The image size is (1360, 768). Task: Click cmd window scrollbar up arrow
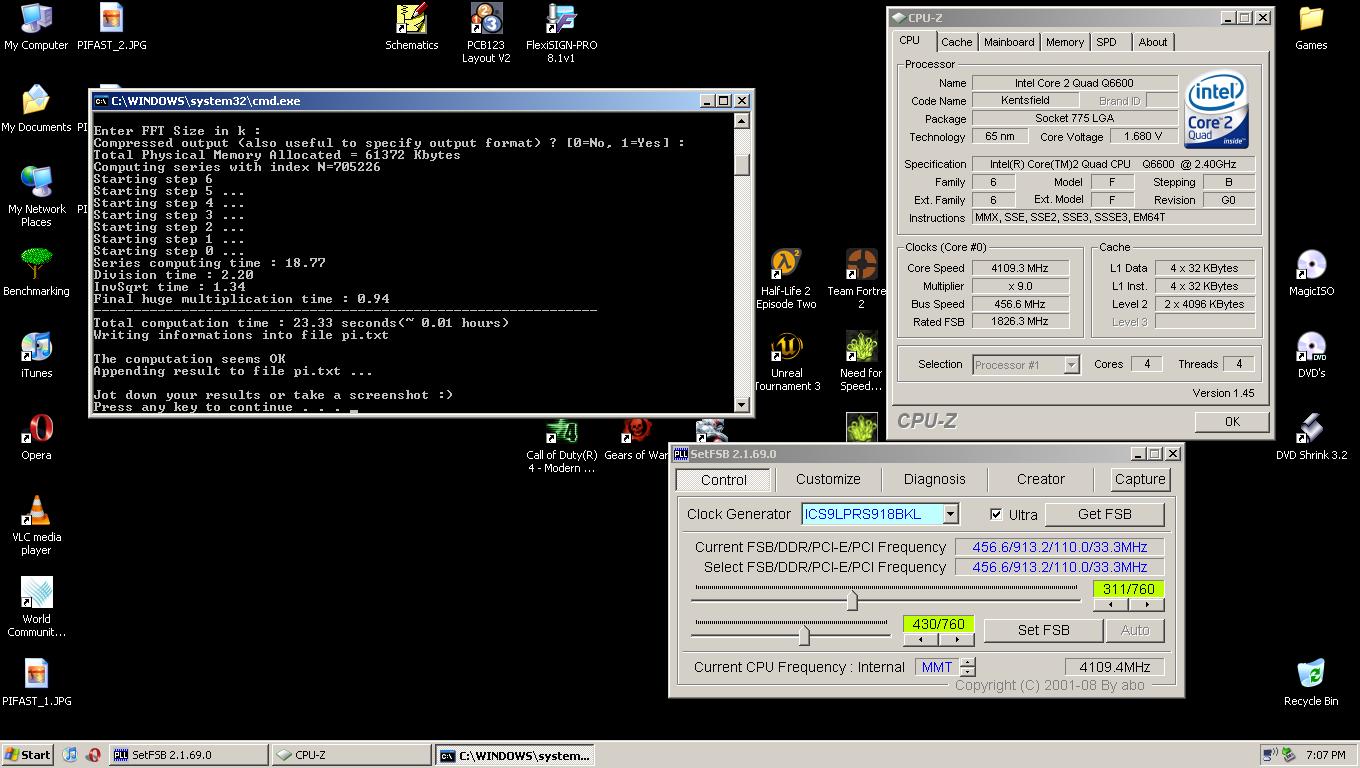[741, 121]
